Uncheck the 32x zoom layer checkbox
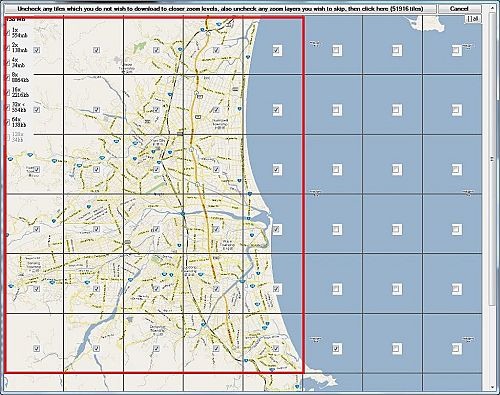The image size is (500, 395). [8, 107]
